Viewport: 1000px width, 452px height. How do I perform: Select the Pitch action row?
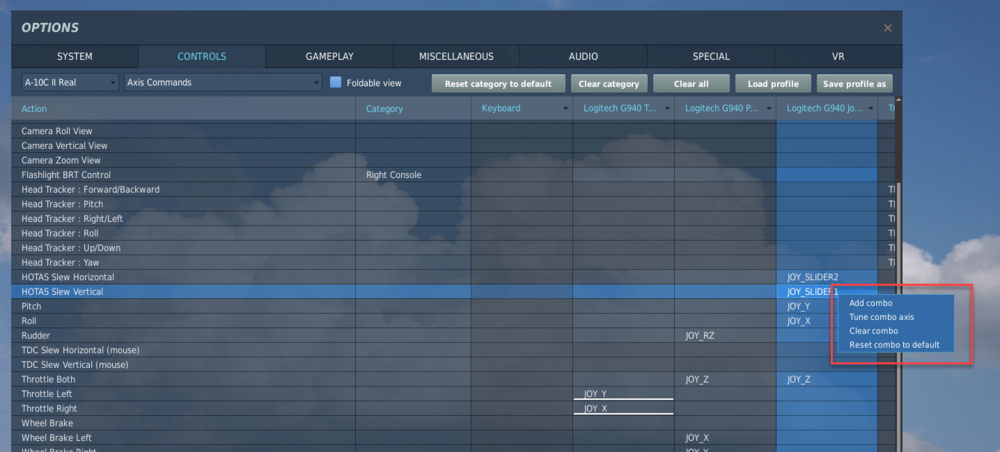pos(453,307)
